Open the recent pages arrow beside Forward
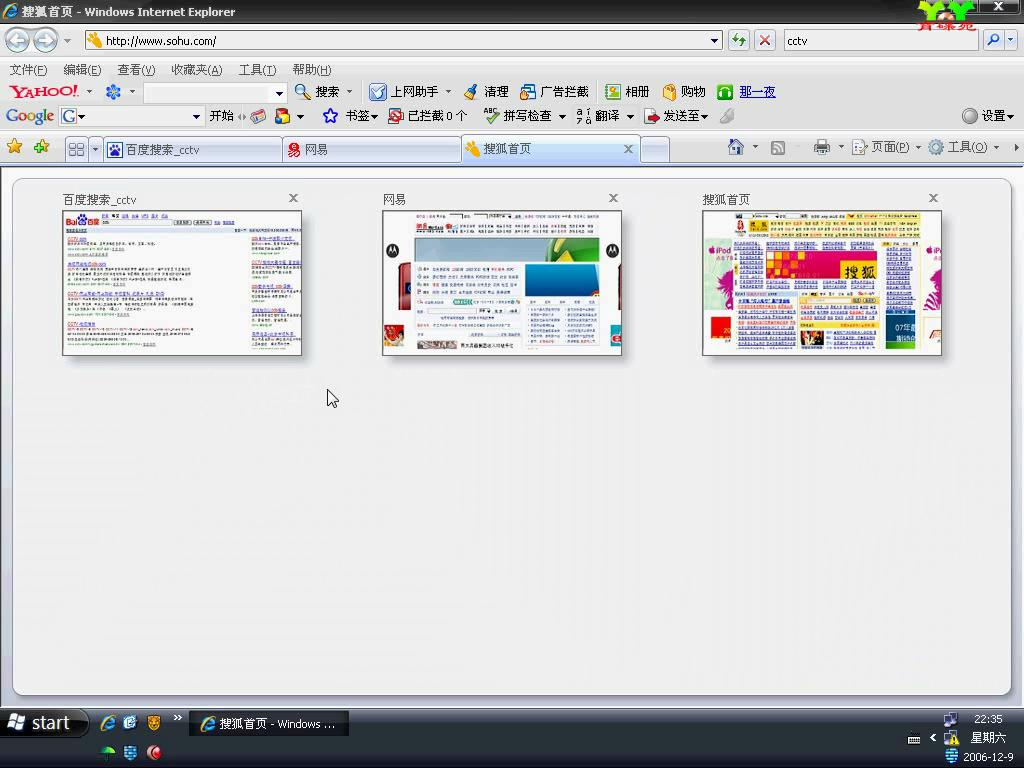This screenshot has width=1024, height=768. point(67,40)
